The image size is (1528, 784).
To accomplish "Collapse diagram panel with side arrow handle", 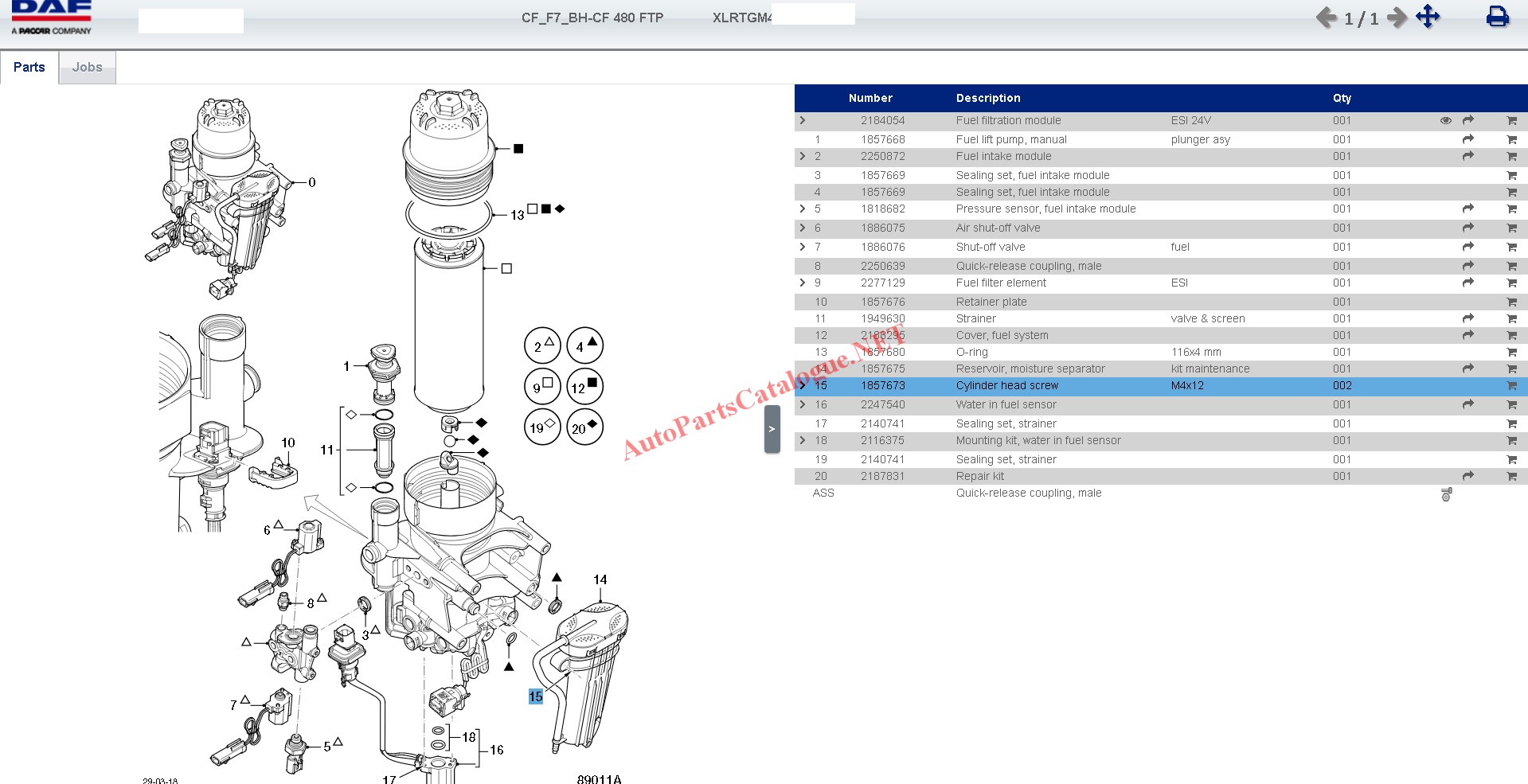I will pos(772,429).
